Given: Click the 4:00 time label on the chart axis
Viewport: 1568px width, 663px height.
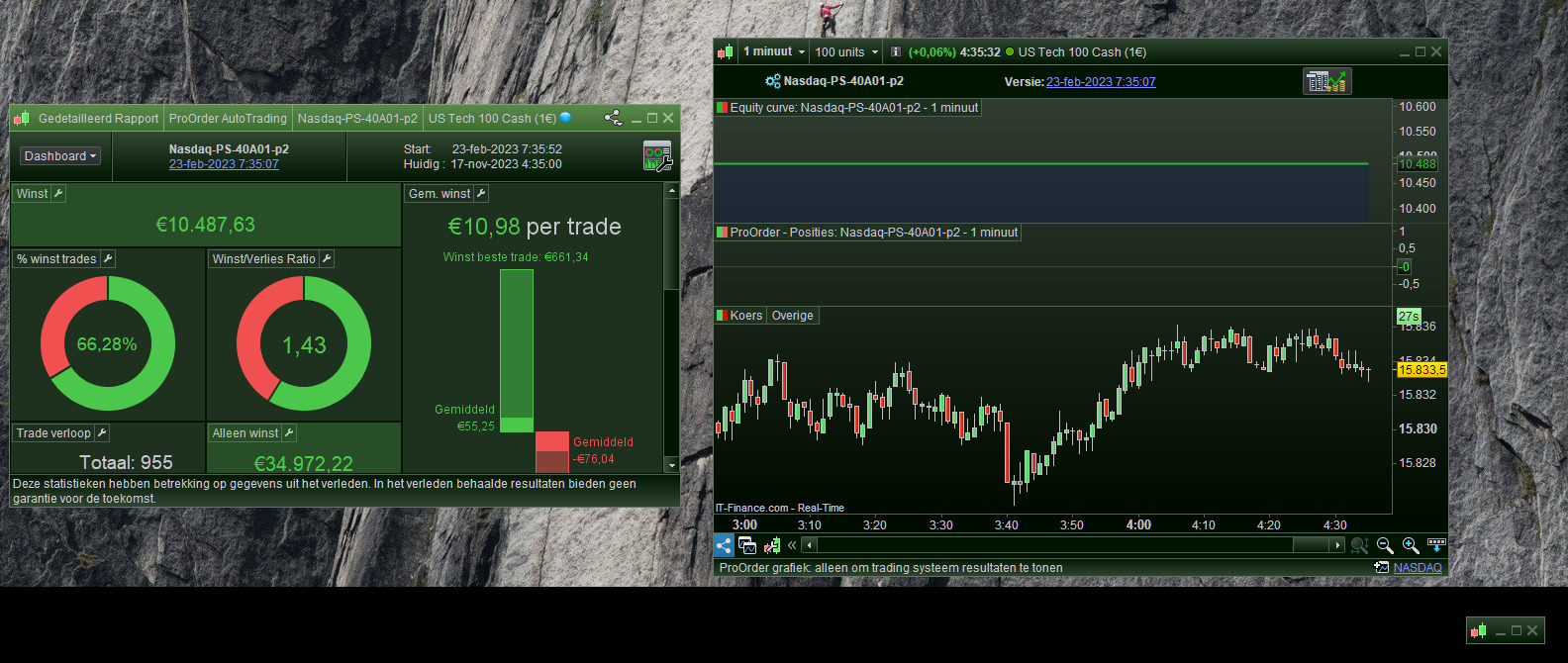Looking at the screenshot, I should coord(1138,525).
